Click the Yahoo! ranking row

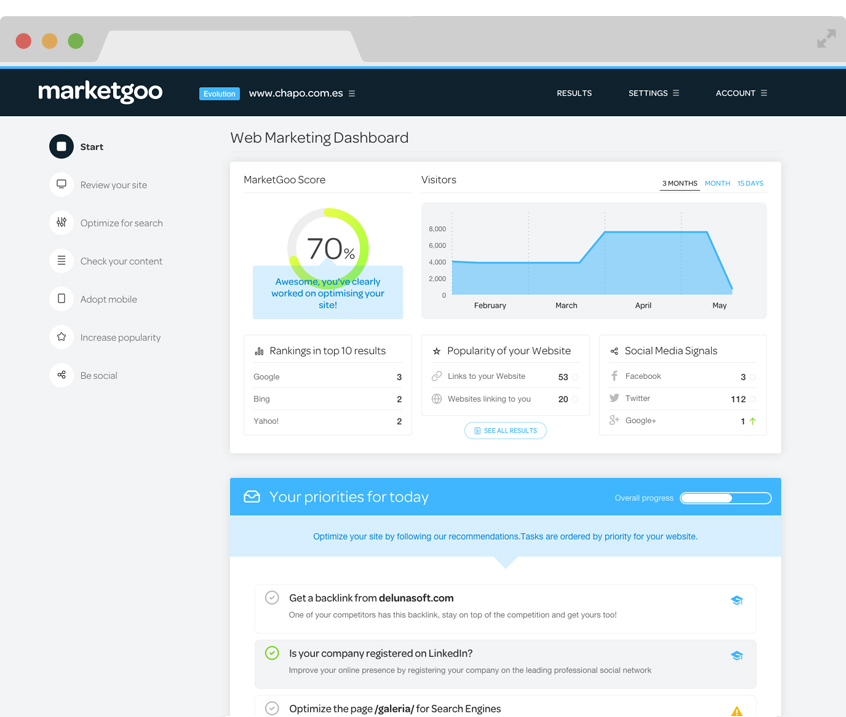coord(328,421)
